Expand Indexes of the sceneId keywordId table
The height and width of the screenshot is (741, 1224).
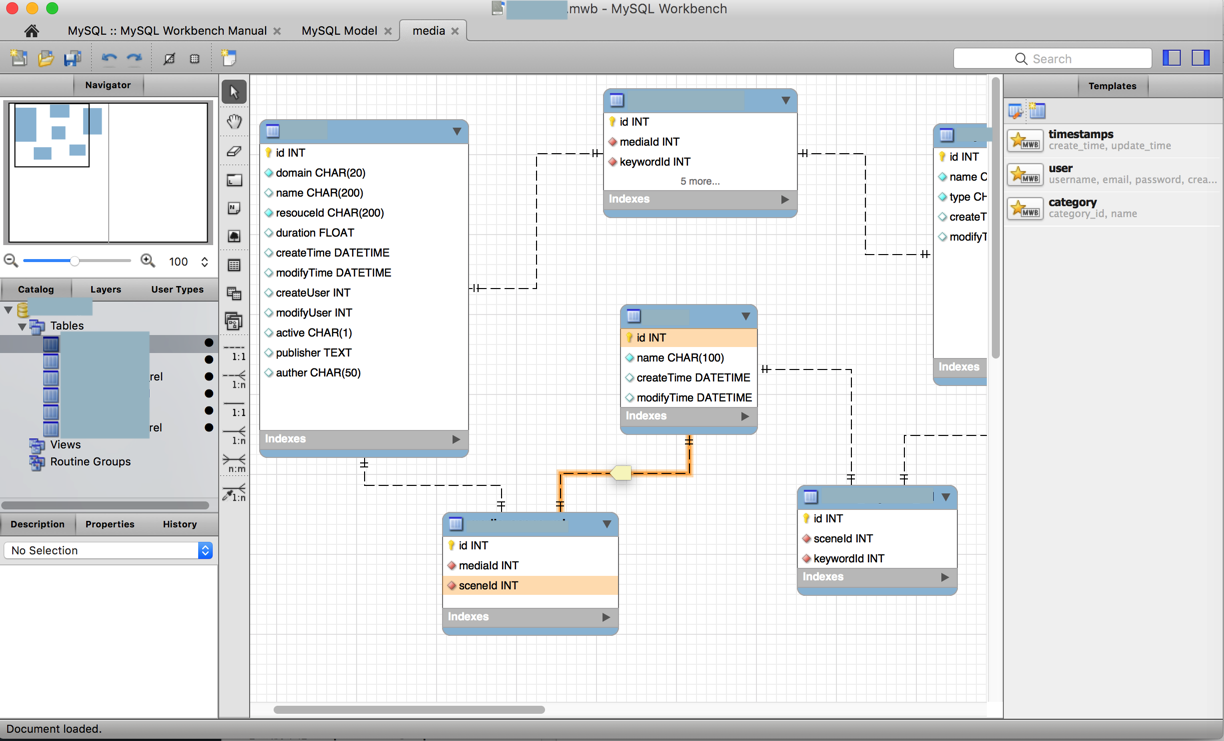click(945, 577)
